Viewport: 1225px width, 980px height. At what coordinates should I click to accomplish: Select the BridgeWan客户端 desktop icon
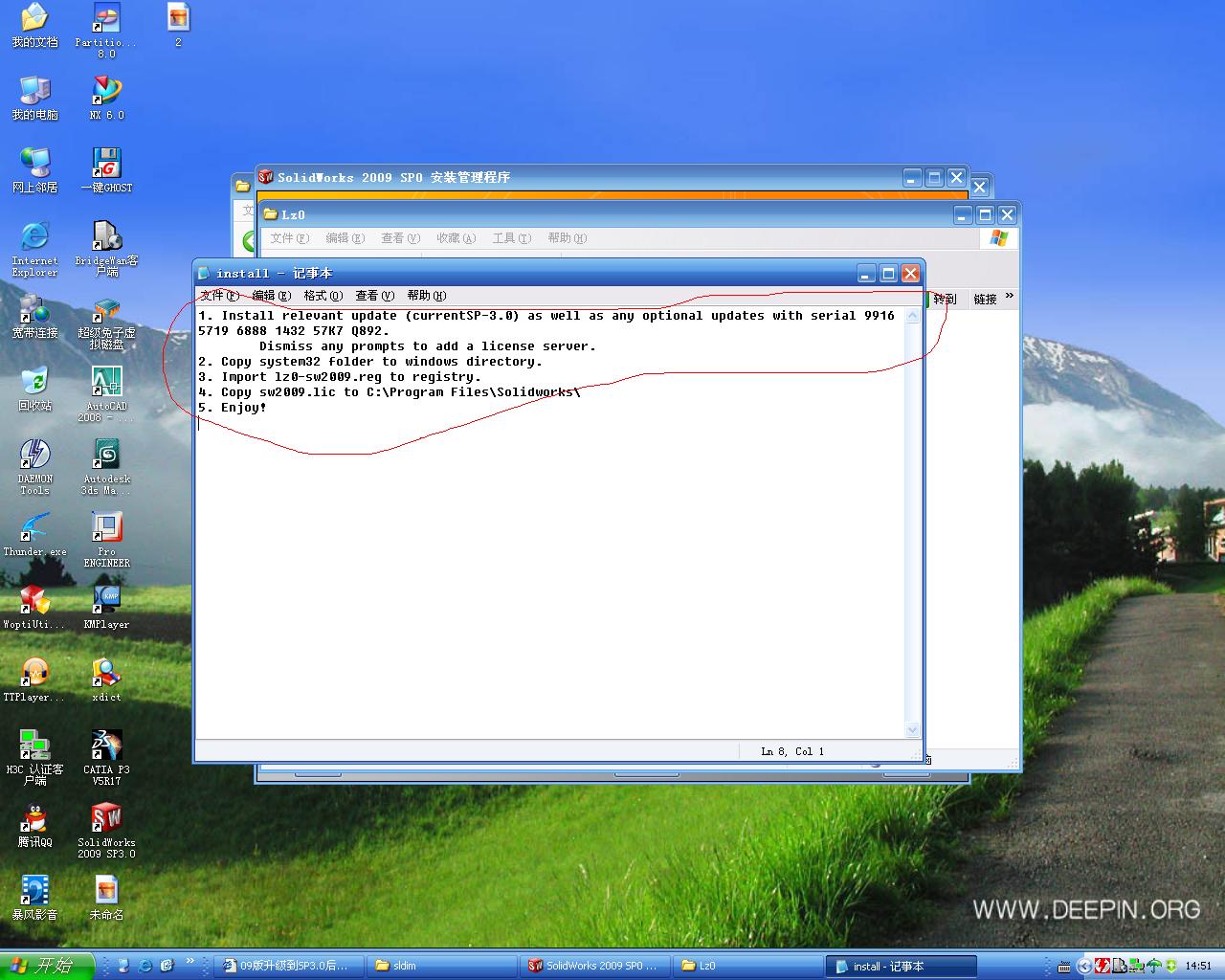point(106,249)
